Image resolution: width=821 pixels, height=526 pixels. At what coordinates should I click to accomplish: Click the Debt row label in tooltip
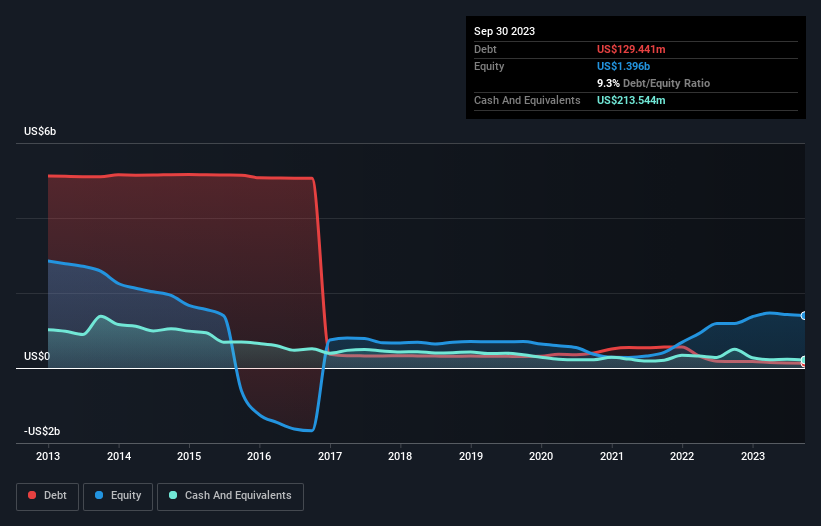point(485,49)
